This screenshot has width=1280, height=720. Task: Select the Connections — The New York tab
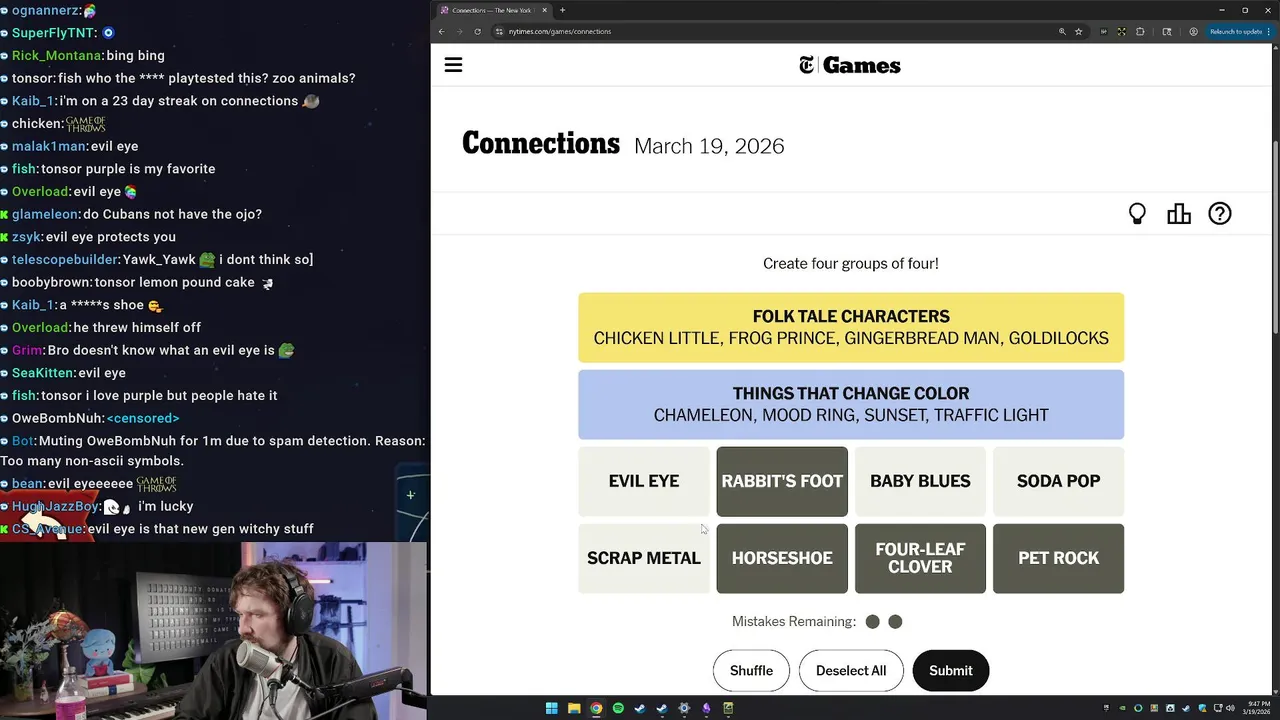[494, 10]
